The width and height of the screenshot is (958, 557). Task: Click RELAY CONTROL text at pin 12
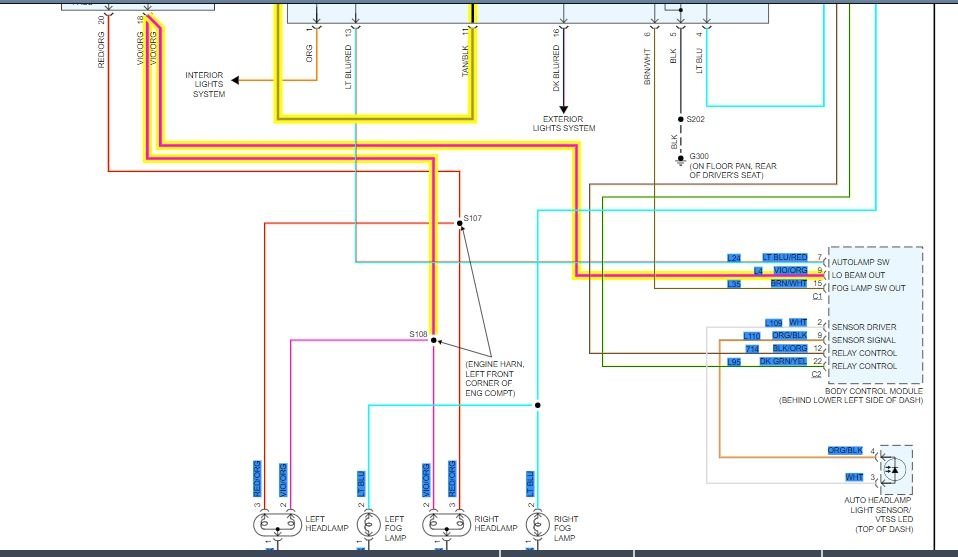point(864,353)
